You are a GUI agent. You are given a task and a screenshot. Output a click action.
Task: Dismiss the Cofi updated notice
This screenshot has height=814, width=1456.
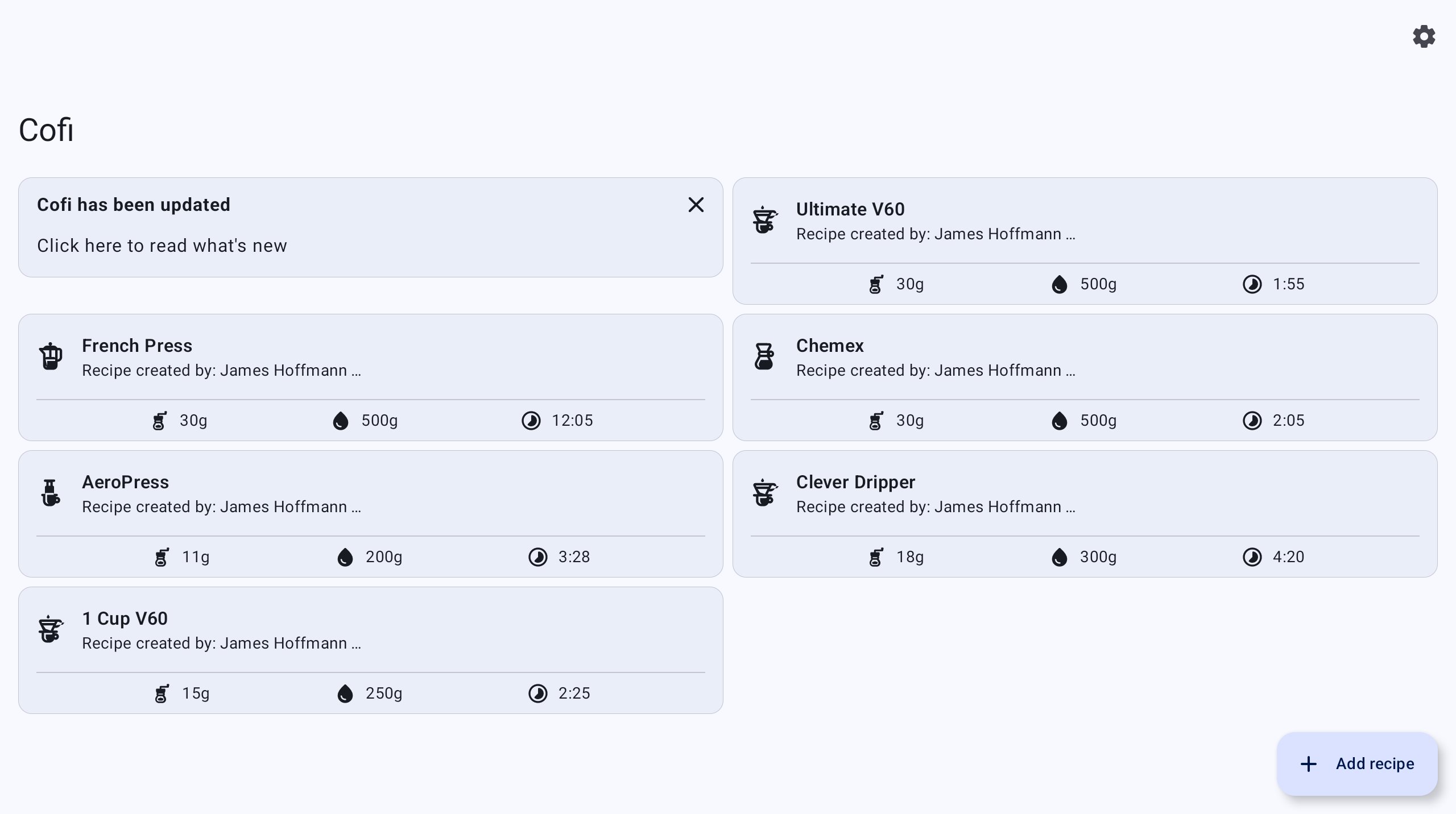point(696,205)
